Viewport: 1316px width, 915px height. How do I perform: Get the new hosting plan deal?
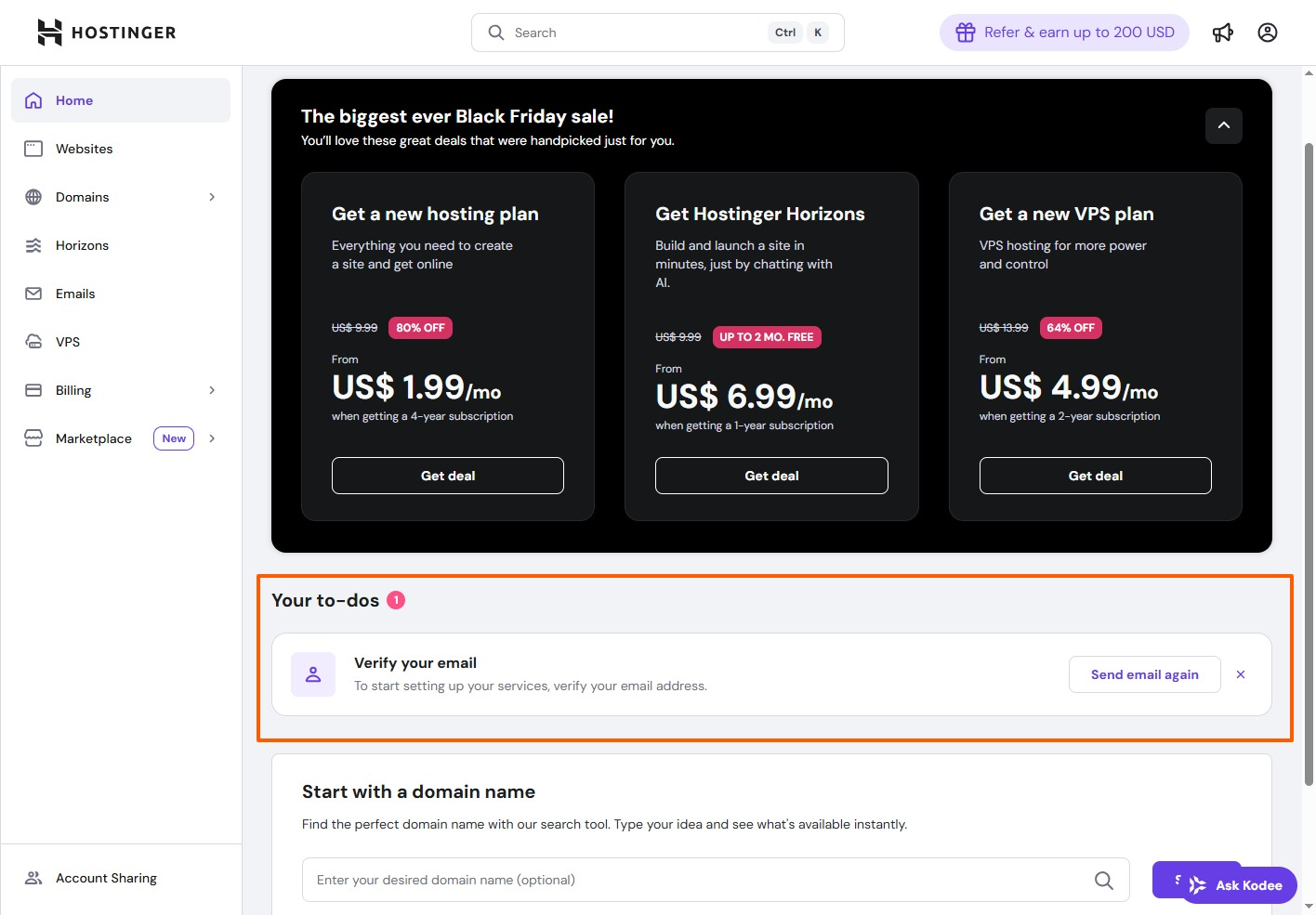click(447, 476)
